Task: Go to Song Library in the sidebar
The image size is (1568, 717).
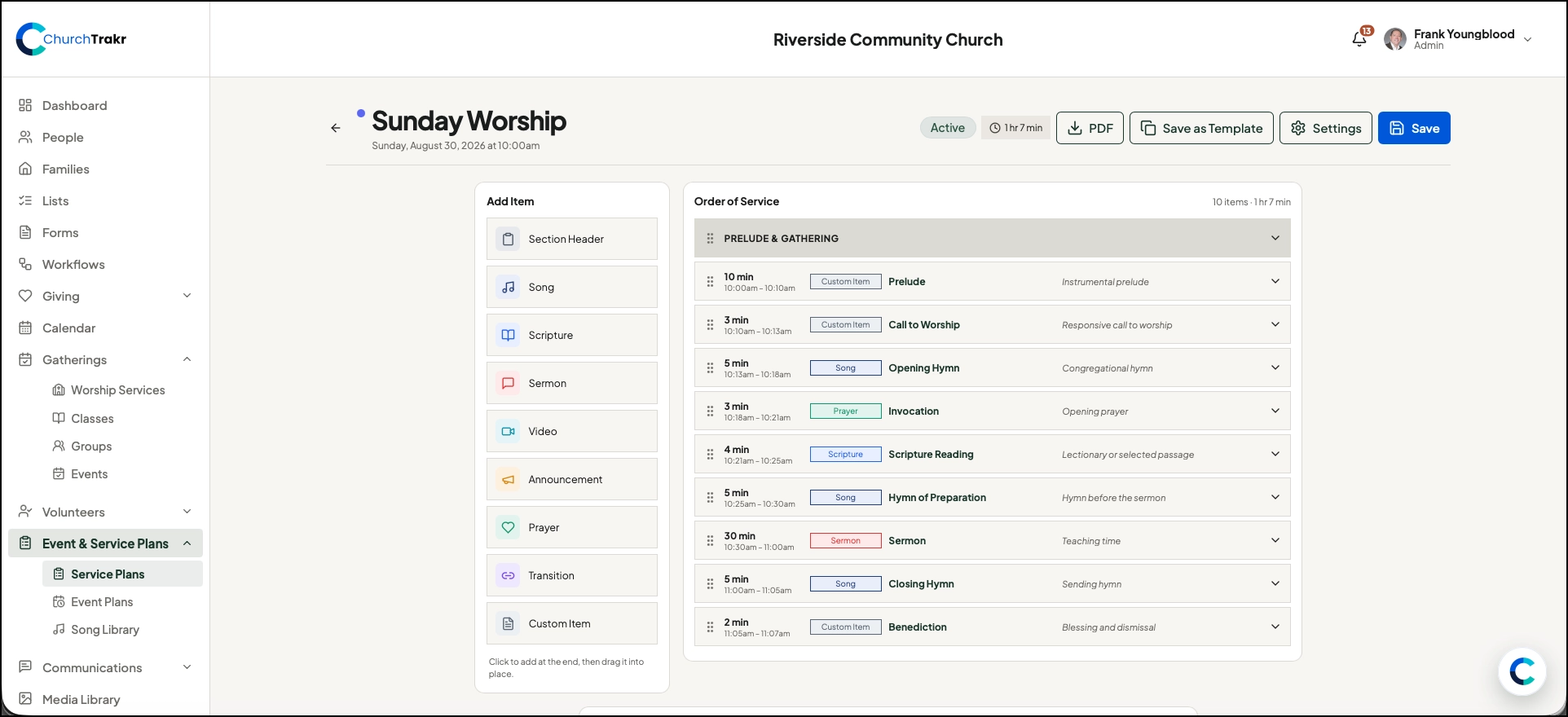Action: (x=105, y=630)
